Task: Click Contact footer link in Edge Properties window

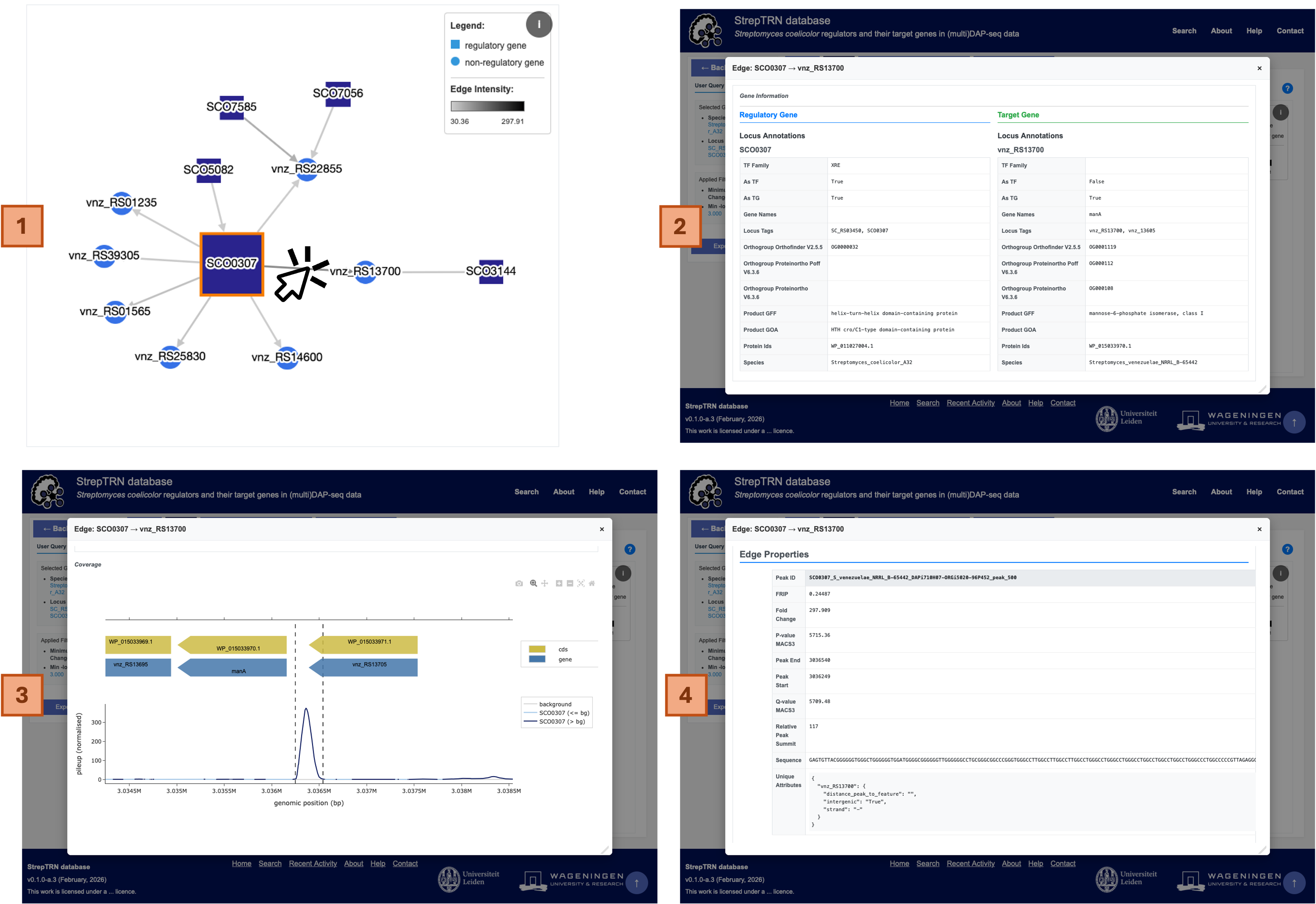Action: pos(1063,864)
